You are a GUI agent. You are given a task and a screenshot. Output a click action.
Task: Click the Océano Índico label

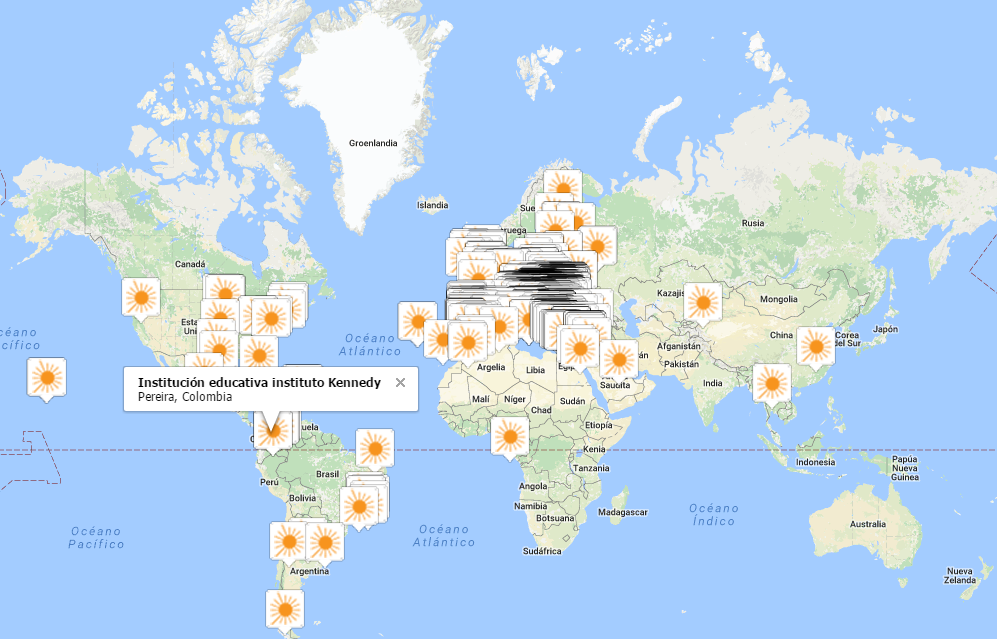pos(714,515)
